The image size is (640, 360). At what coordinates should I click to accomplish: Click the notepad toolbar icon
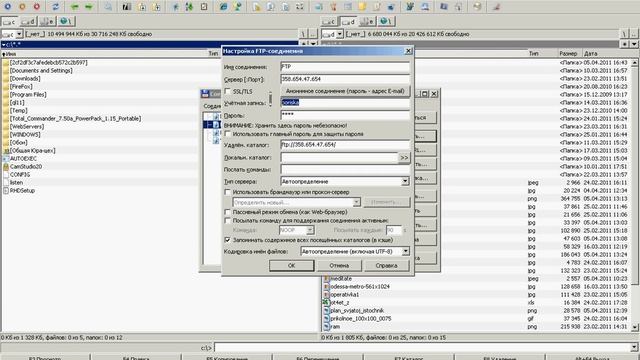click(x=377, y=7)
